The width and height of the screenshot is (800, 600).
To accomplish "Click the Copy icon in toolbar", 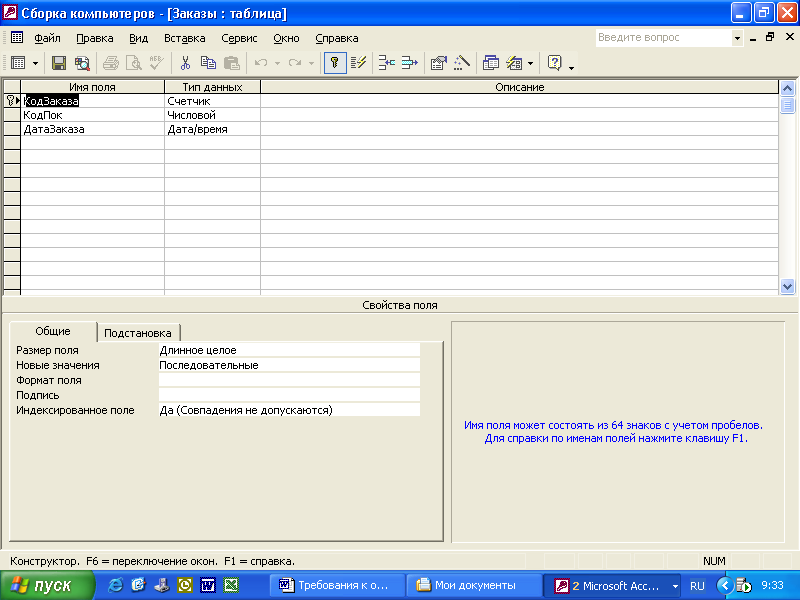I will (x=208, y=63).
